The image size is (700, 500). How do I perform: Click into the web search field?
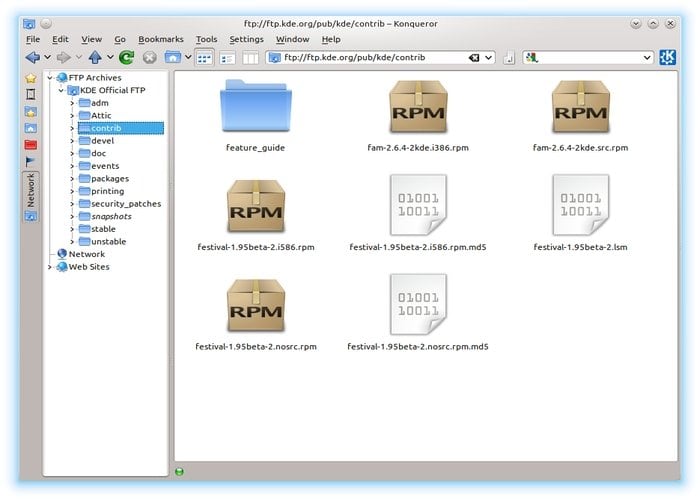[x=589, y=58]
